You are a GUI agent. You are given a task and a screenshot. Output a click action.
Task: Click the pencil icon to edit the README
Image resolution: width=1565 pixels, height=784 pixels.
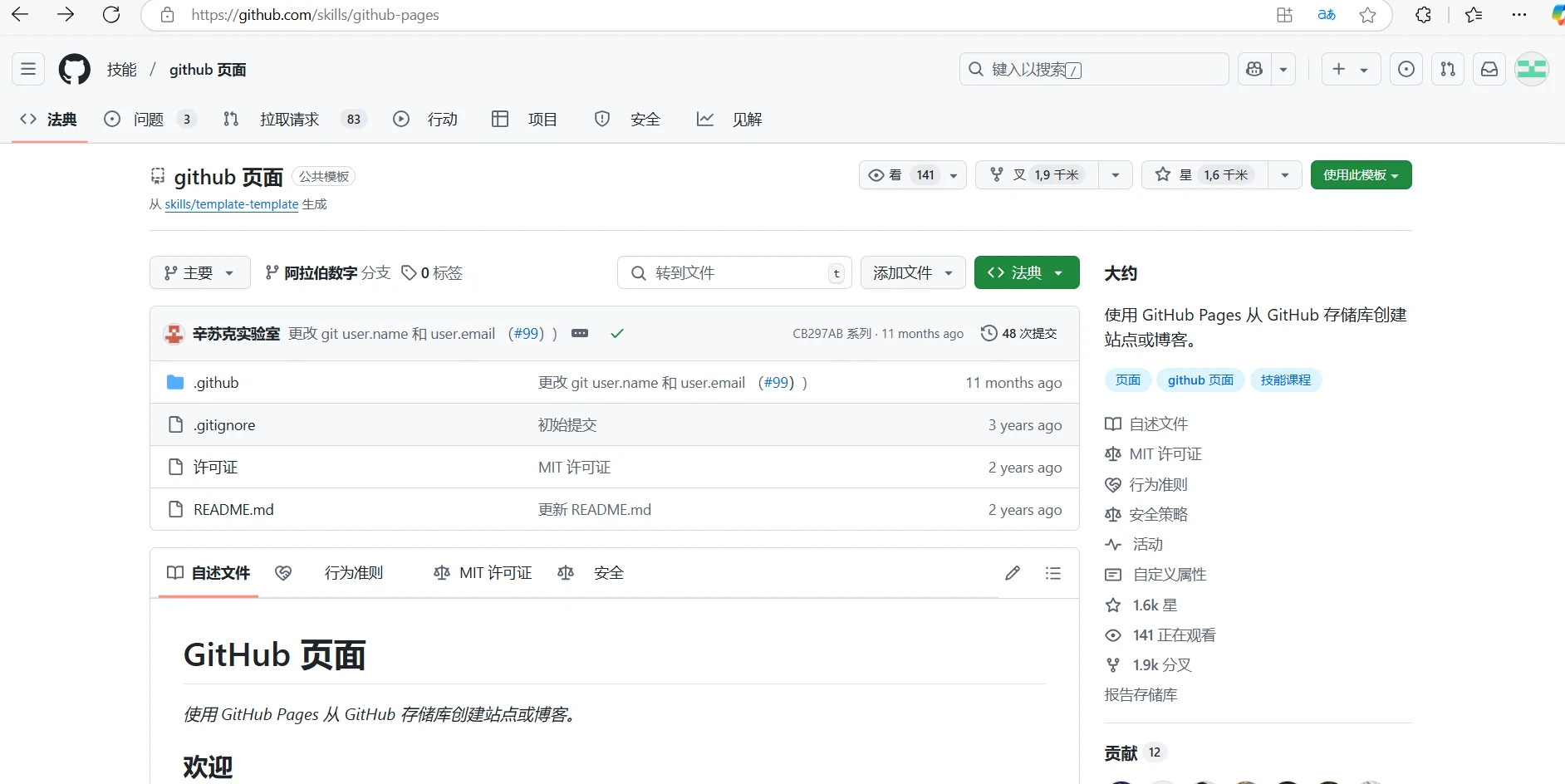[1012, 573]
